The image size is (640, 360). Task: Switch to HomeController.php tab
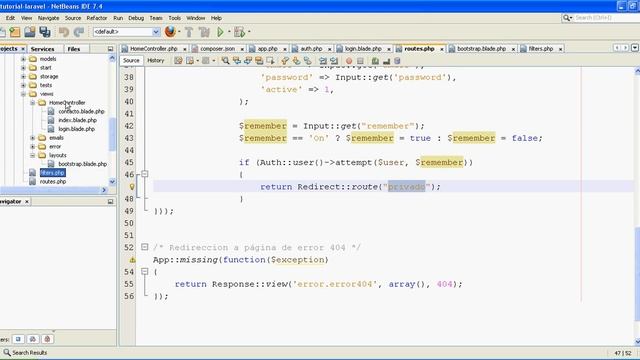pos(153,49)
